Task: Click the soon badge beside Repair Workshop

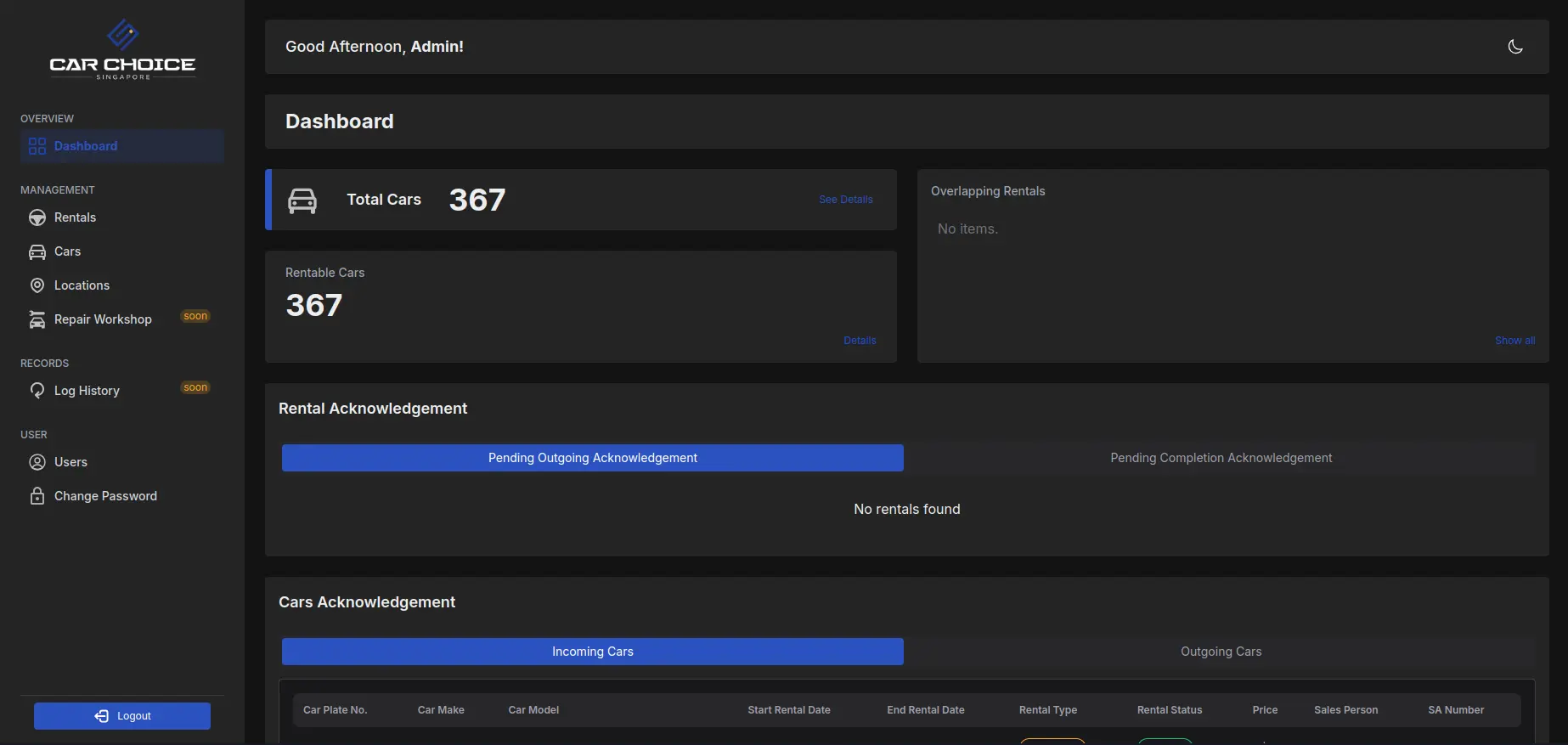Action: [x=195, y=316]
